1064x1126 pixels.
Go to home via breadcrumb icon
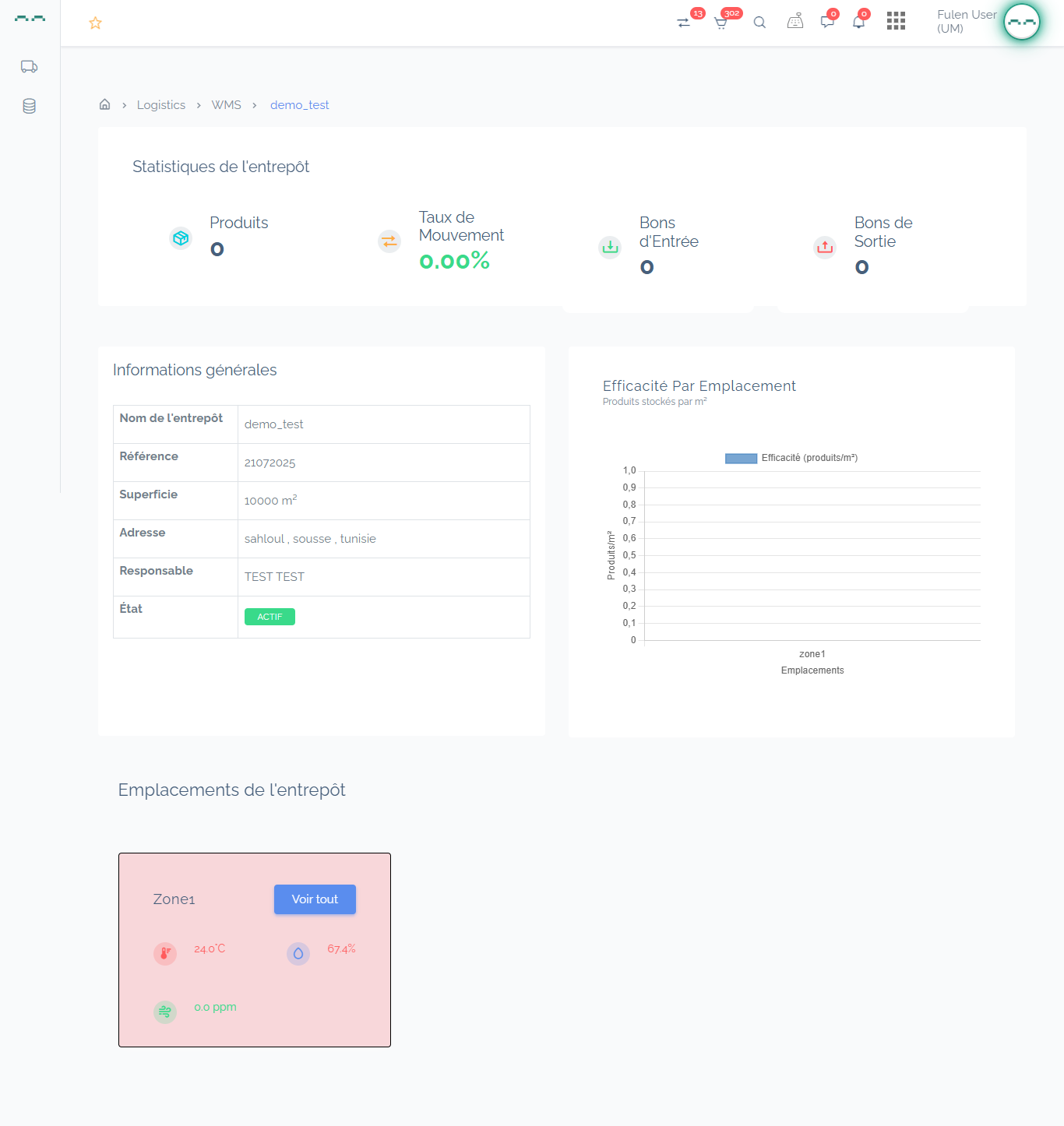coord(104,104)
